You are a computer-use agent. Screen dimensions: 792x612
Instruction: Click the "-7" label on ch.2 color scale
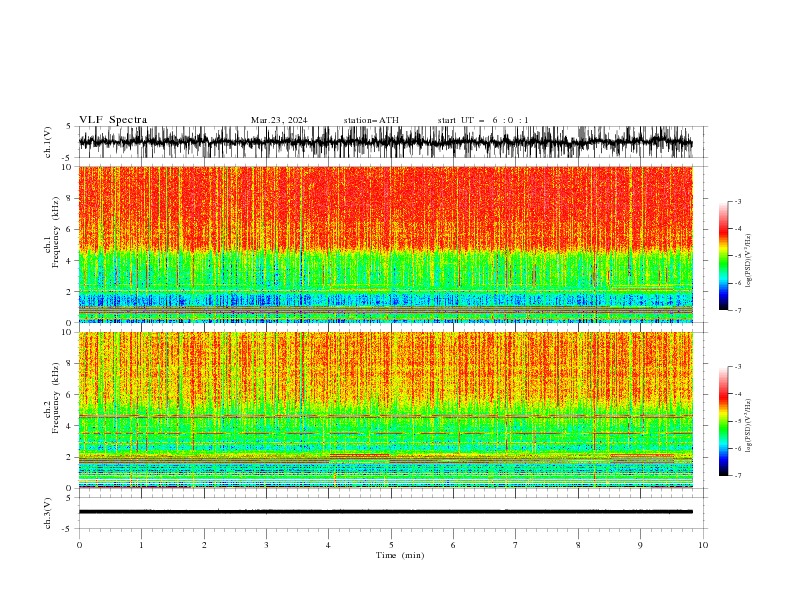[x=738, y=475]
